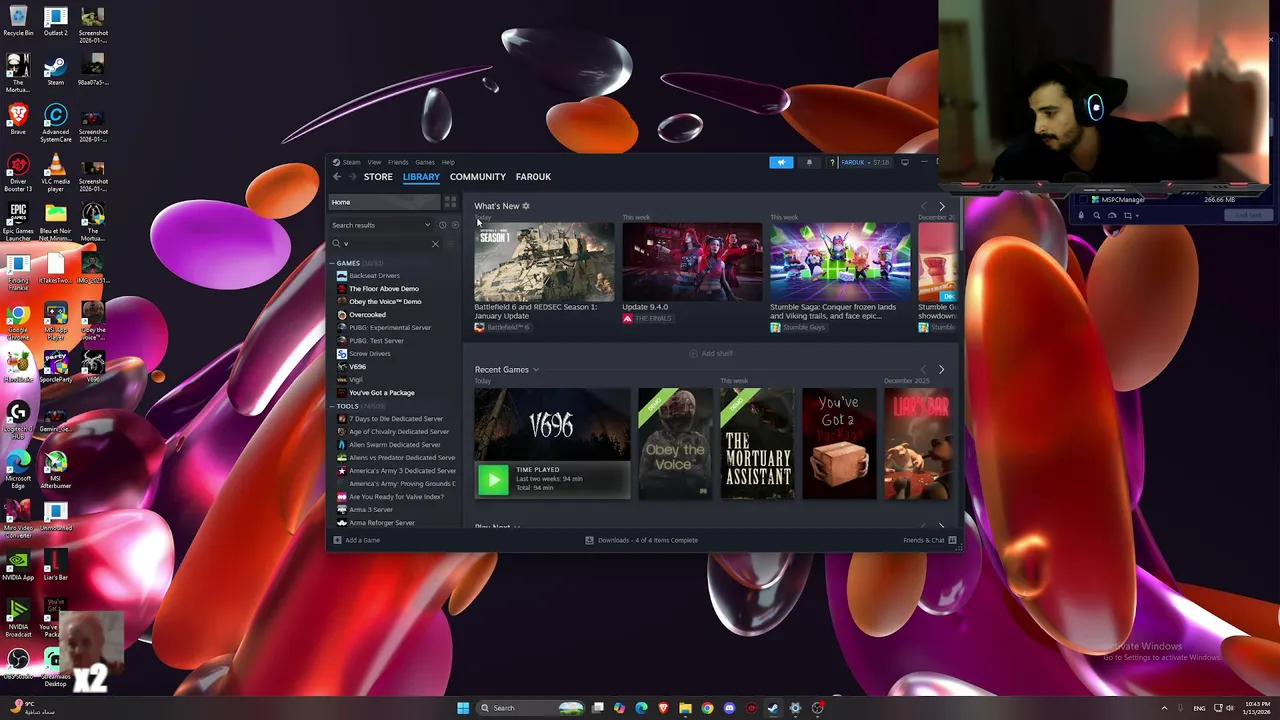The height and width of the screenshot is (720, 1280).
Task: Go forward with Steam's right arrow
Action: (352, 177)
